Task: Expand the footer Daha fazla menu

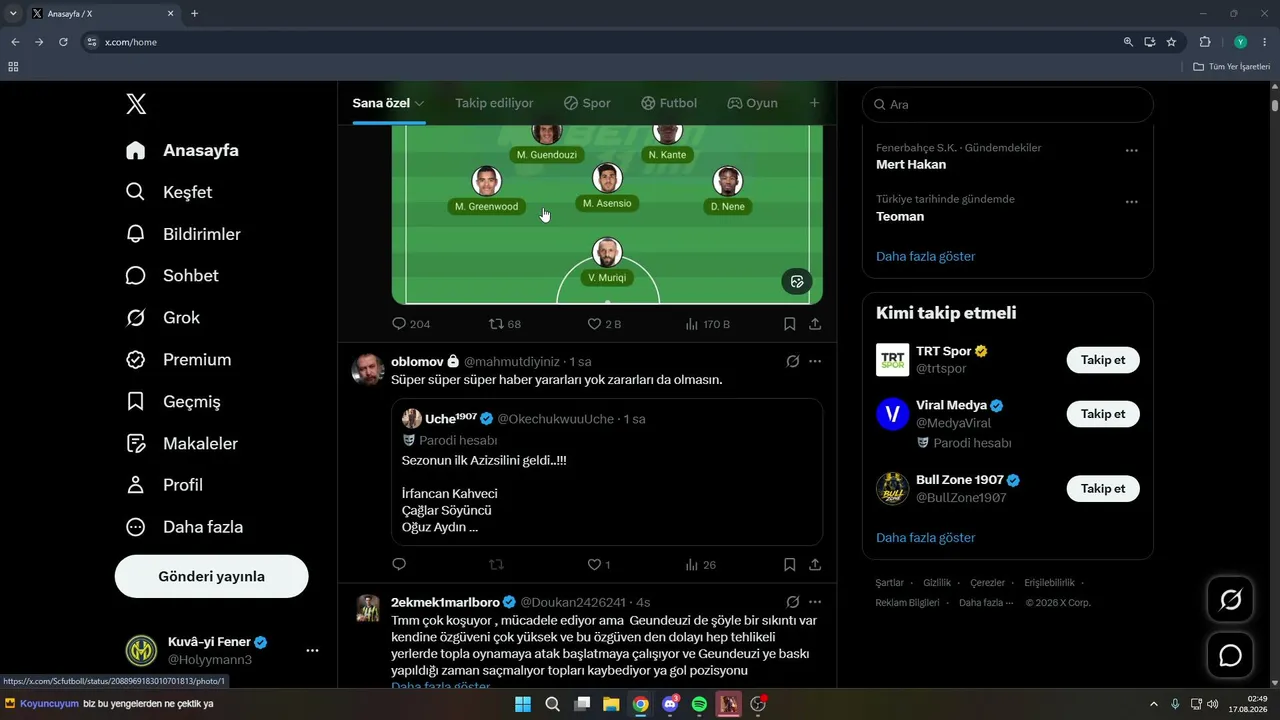Action: click(x=986, y=603)
